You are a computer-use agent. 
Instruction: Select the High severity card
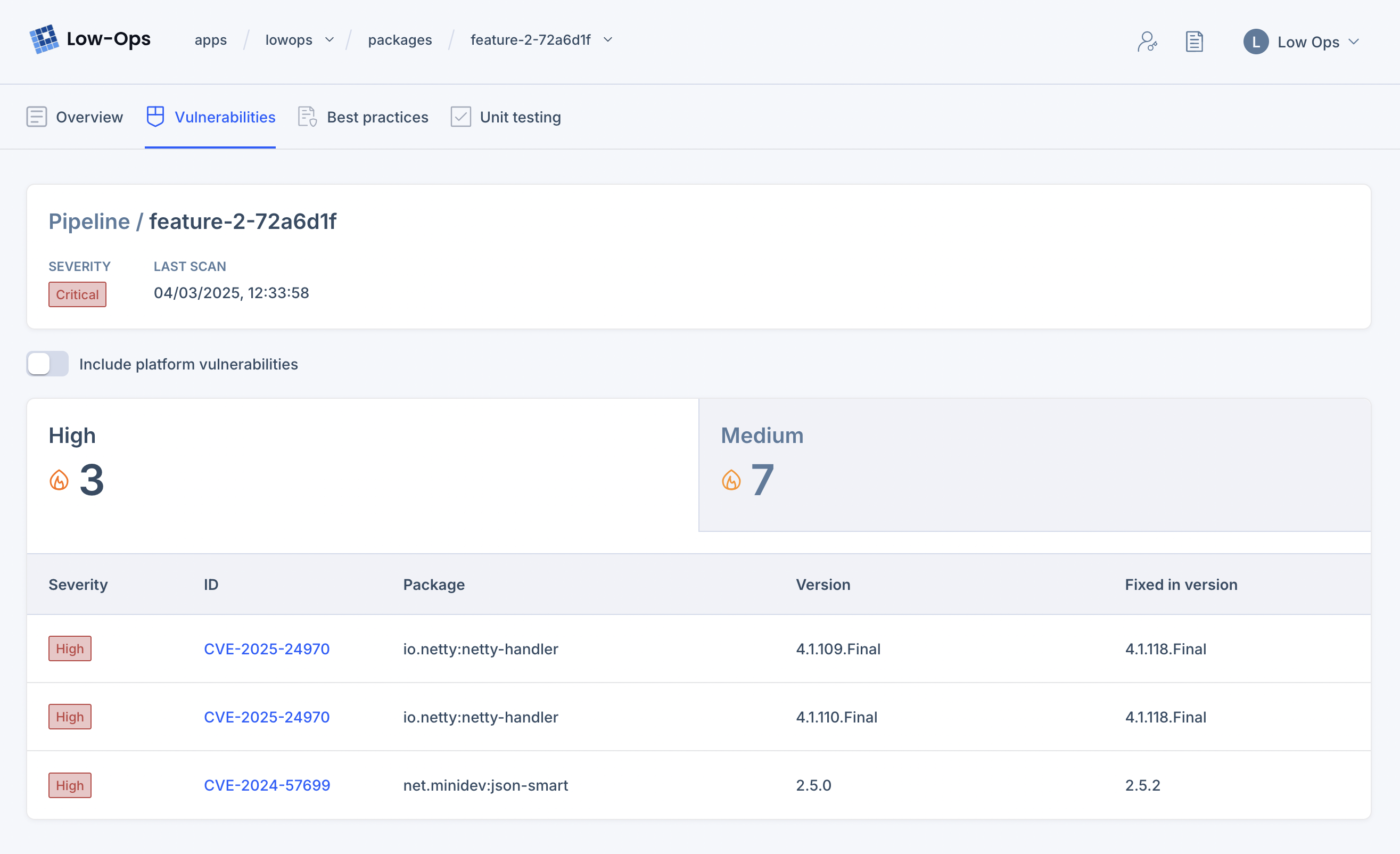tap(363, 465)
